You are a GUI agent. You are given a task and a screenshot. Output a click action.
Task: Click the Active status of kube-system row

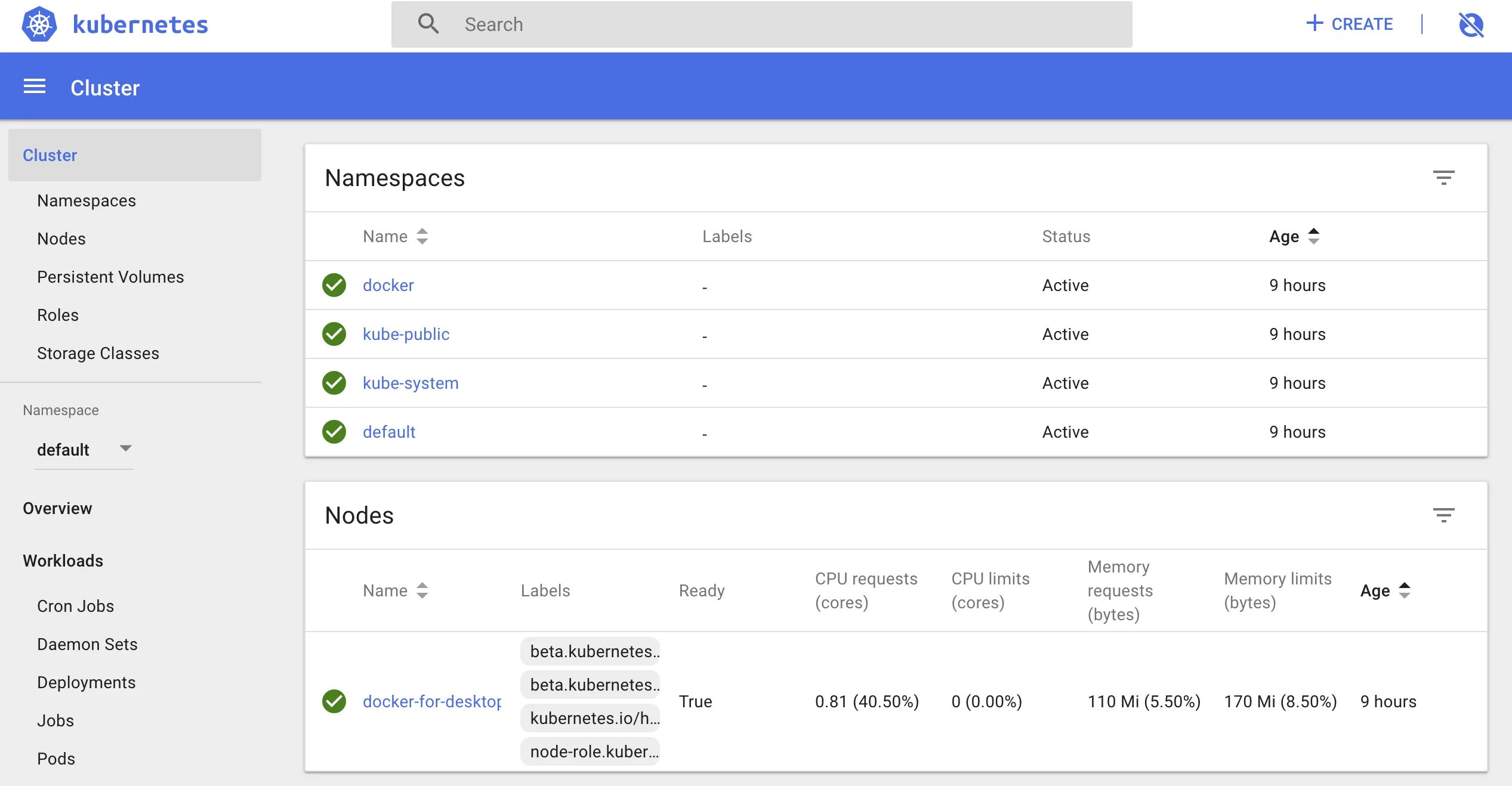[x=1065, y=383]
